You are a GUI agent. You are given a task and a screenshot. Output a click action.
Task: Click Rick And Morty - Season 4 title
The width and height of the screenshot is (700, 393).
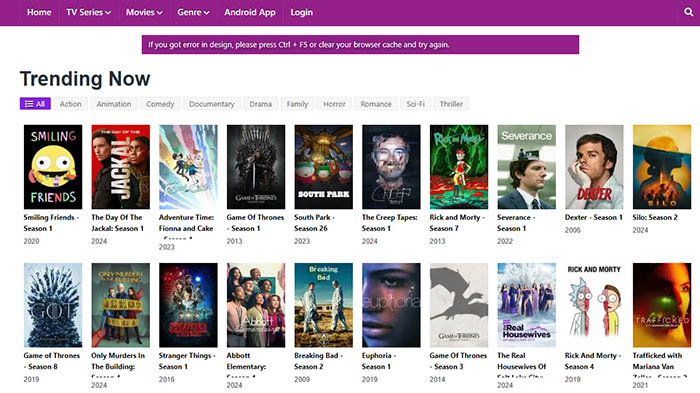pyautogui.click(x=593, y=361)
